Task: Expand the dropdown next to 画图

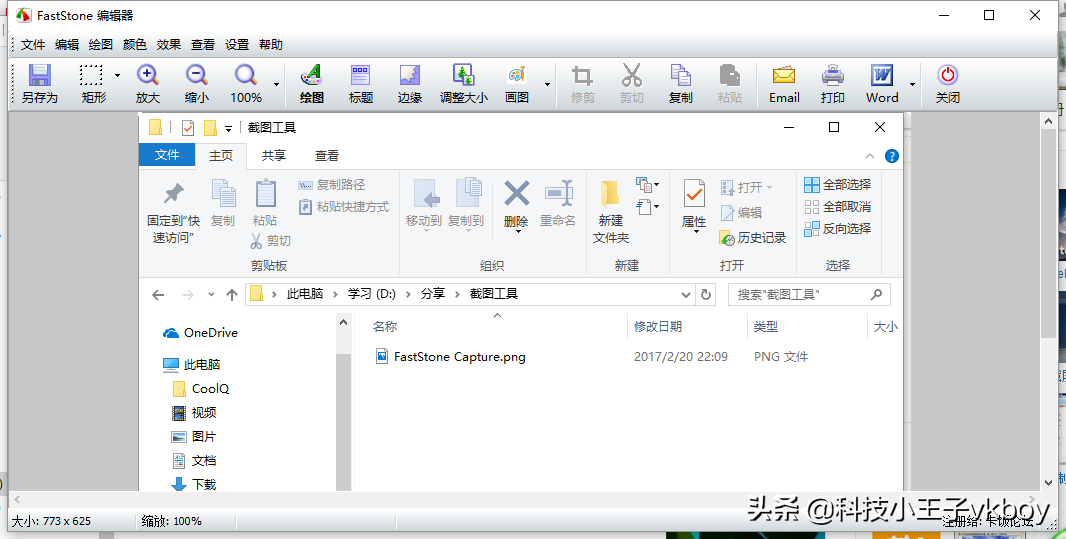Action: pos(547,84)
